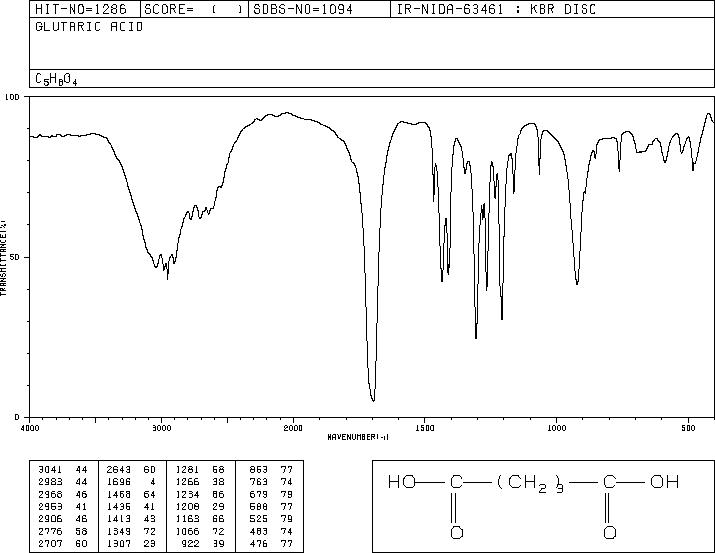
Task: Select the 922 peak table entry
Action: (190, 544)
